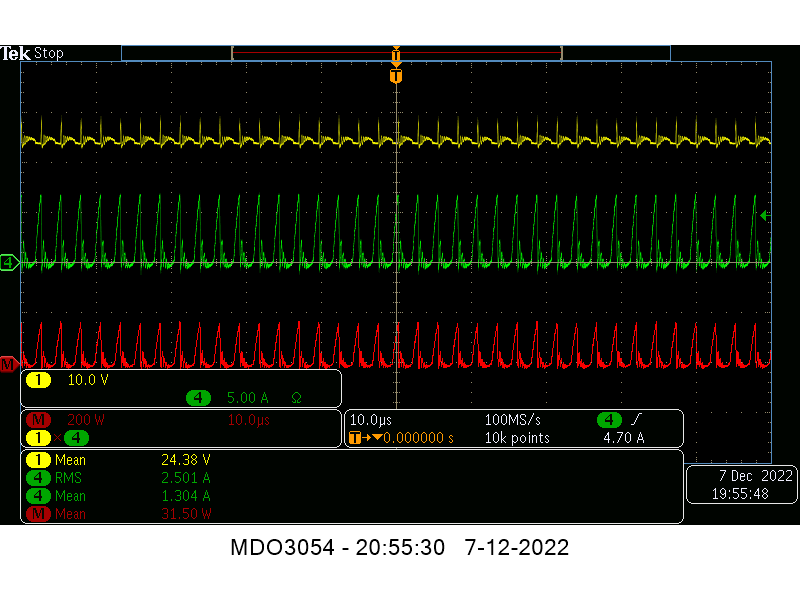The width and height of the screenshot is (800, 600).
Task: Click the channel 1 badge in Mean measurement row
Action: (x=38, y=460)
